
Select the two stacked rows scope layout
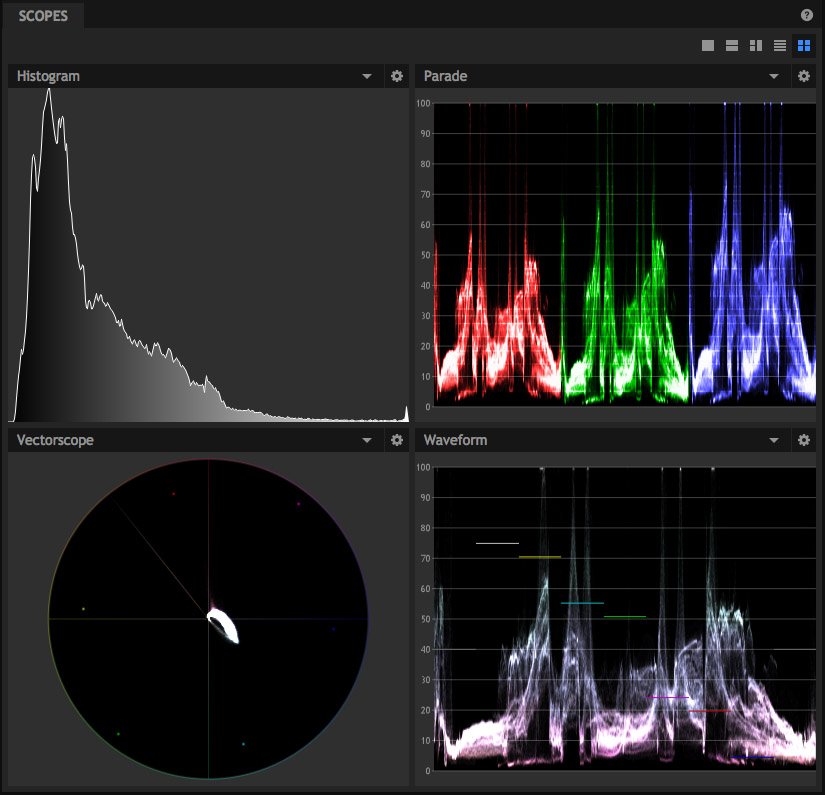coord(732,46)
